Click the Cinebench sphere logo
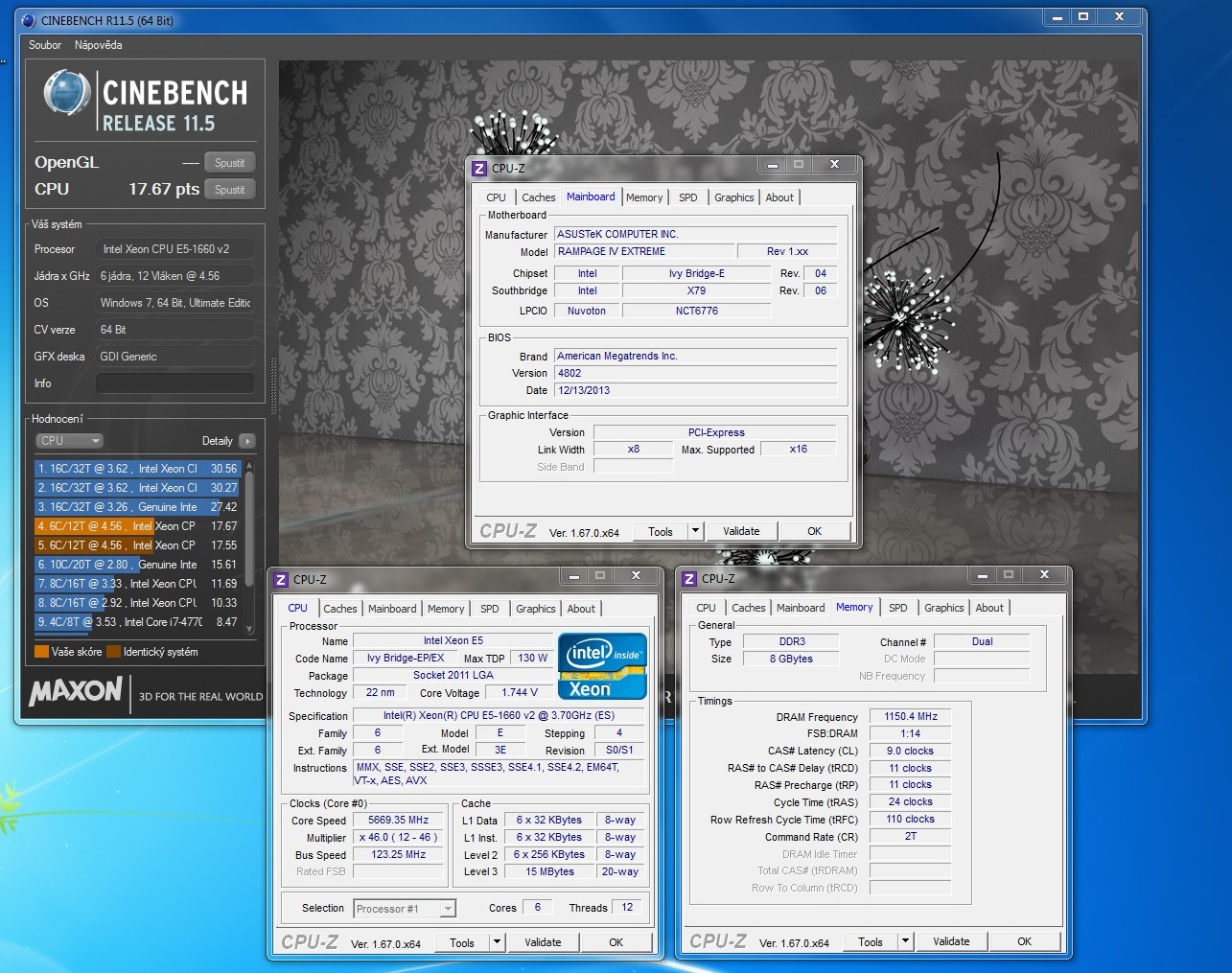1232x973 pixels. point(67,93)
